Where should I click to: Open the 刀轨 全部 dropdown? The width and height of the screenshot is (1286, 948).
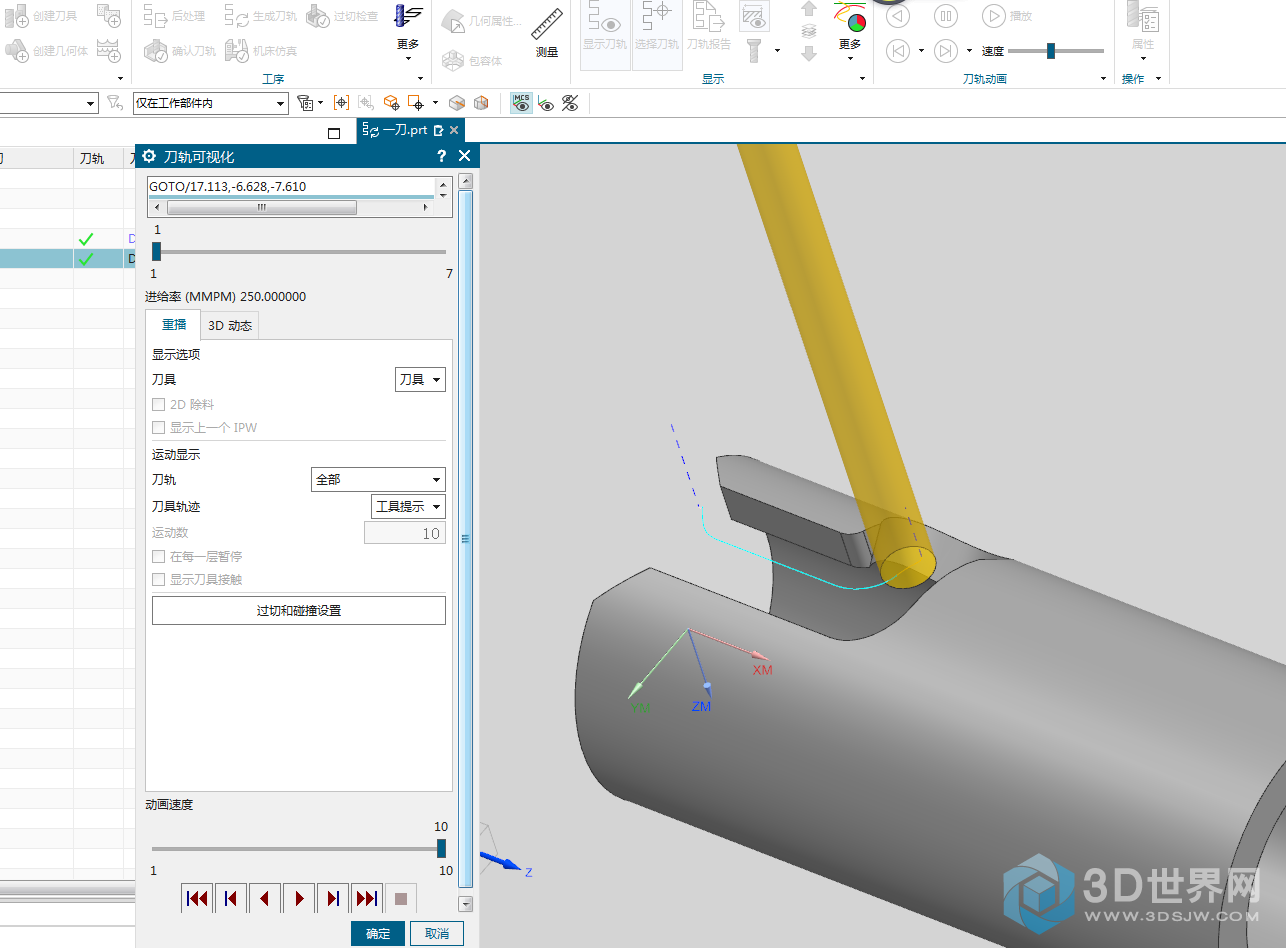378,480
